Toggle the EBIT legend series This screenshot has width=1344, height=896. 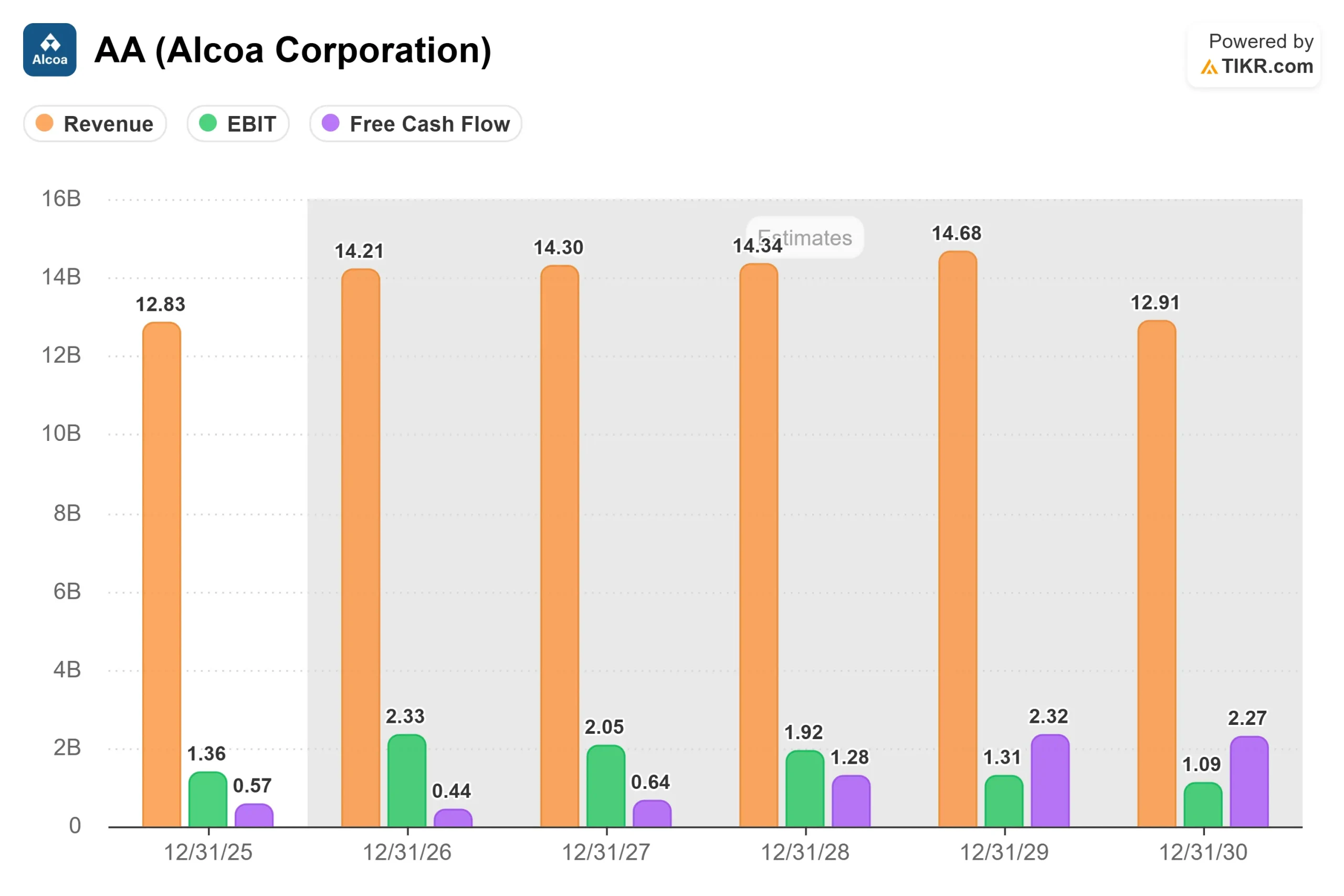[238, 123]
